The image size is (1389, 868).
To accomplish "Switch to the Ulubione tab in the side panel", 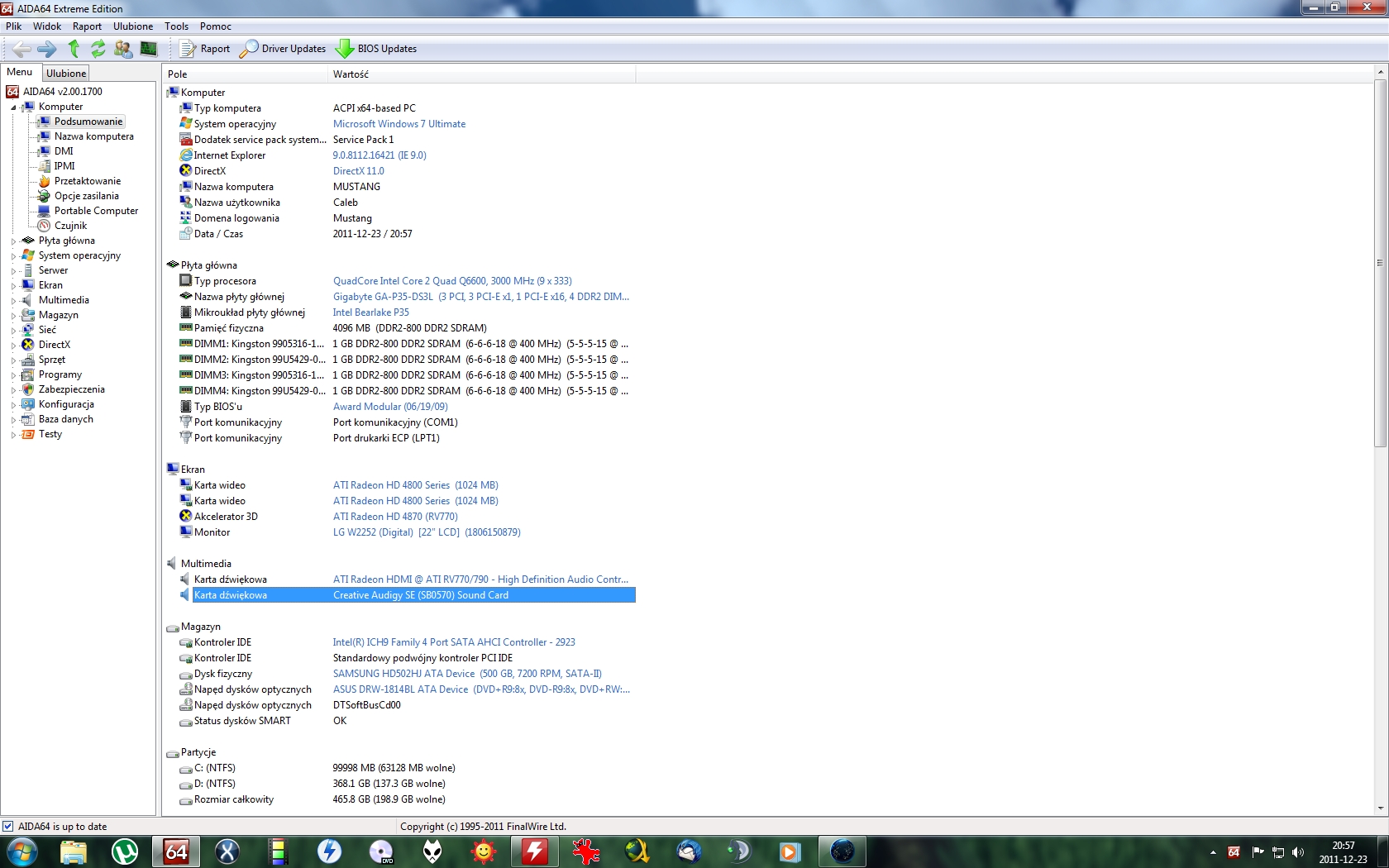I will point(66,73).
